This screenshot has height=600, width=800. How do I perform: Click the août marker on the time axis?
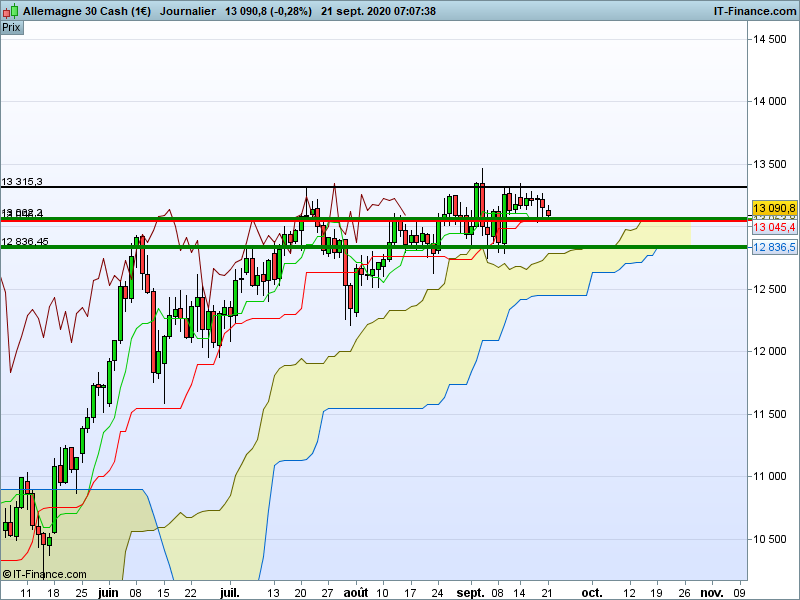pyautogui.click(x=356, y=592)
